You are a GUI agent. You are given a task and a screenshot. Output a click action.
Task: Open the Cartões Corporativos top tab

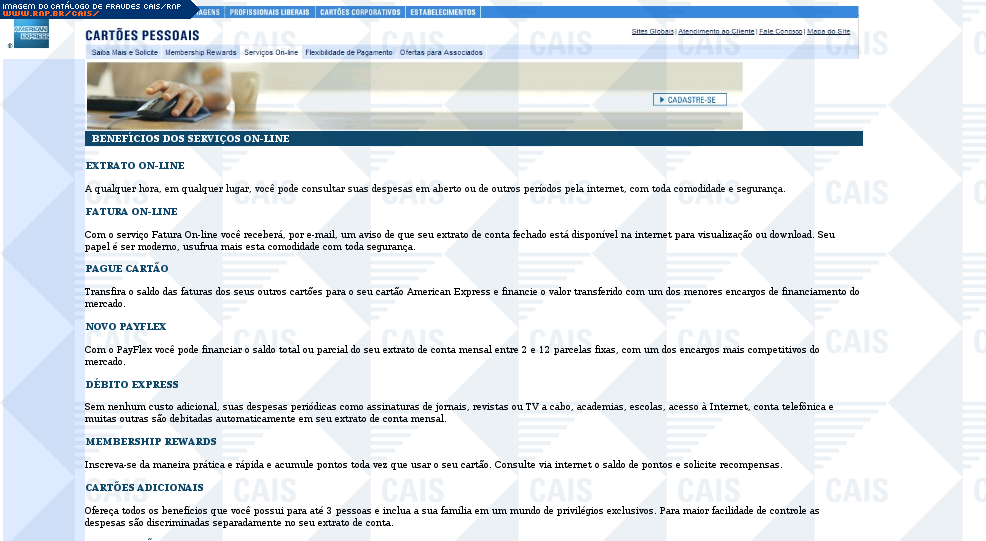tap(360, 12)
